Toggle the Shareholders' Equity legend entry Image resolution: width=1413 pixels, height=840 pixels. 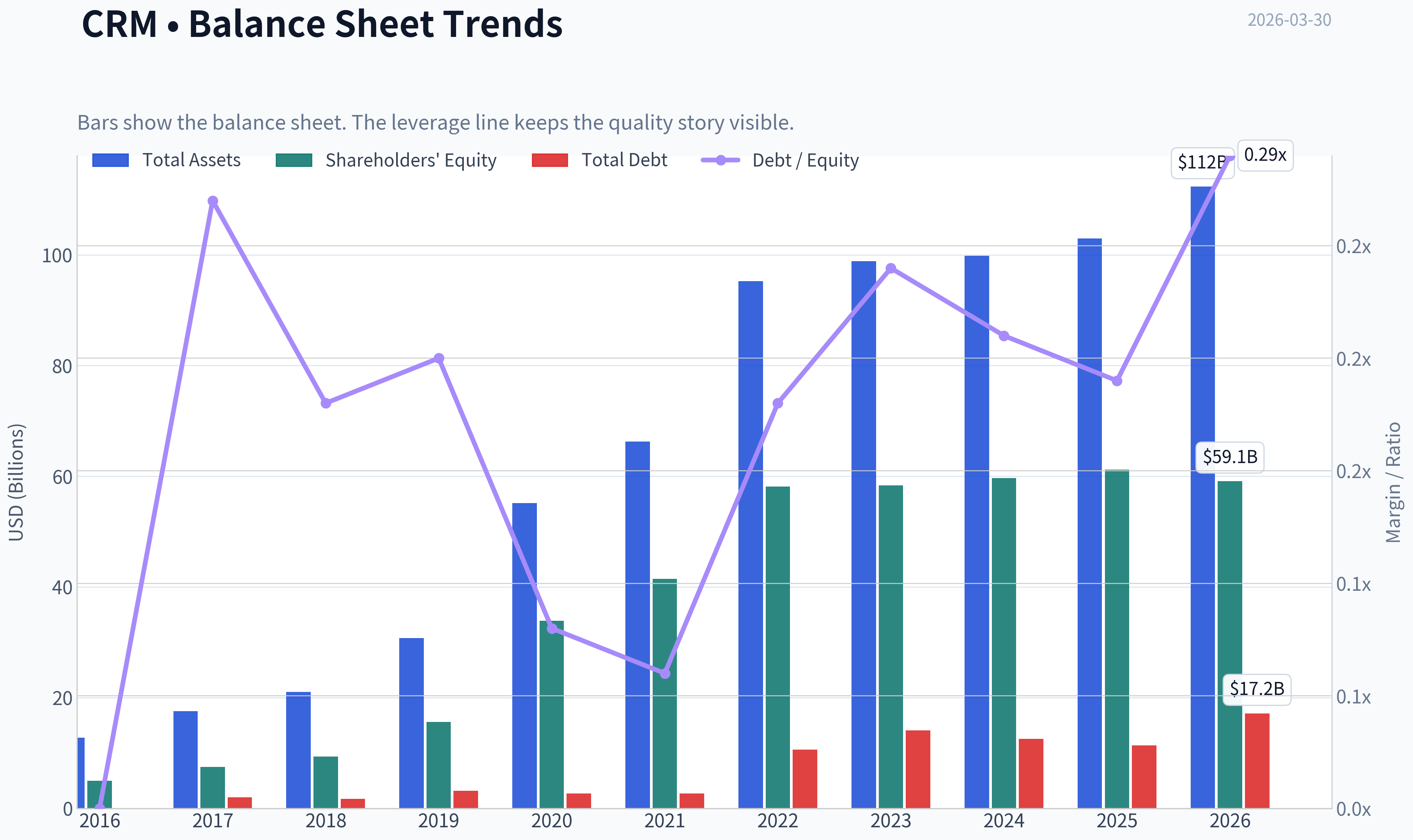click(x=386, y=160)
